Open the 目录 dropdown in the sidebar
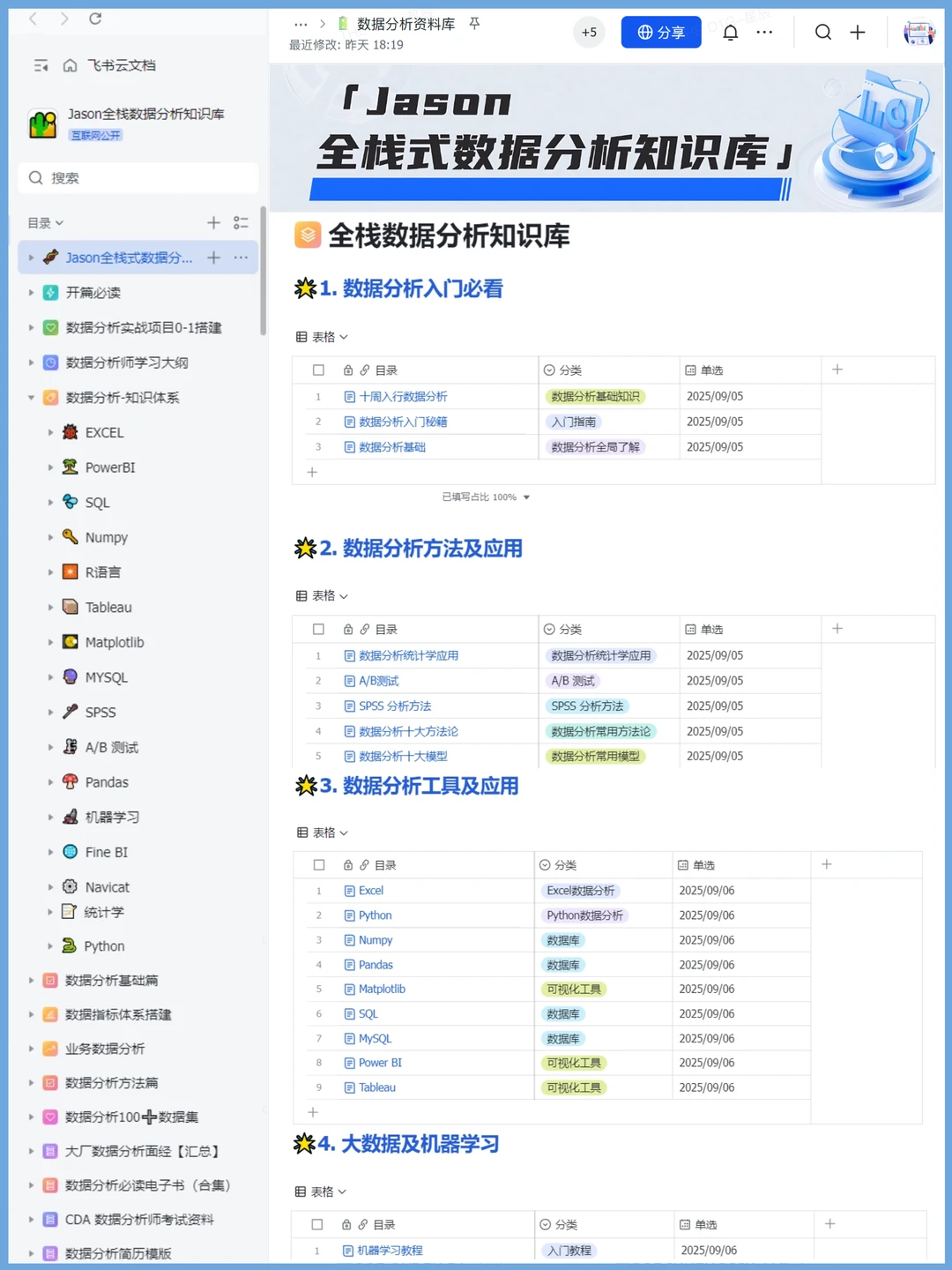 [x=46, y=223]
